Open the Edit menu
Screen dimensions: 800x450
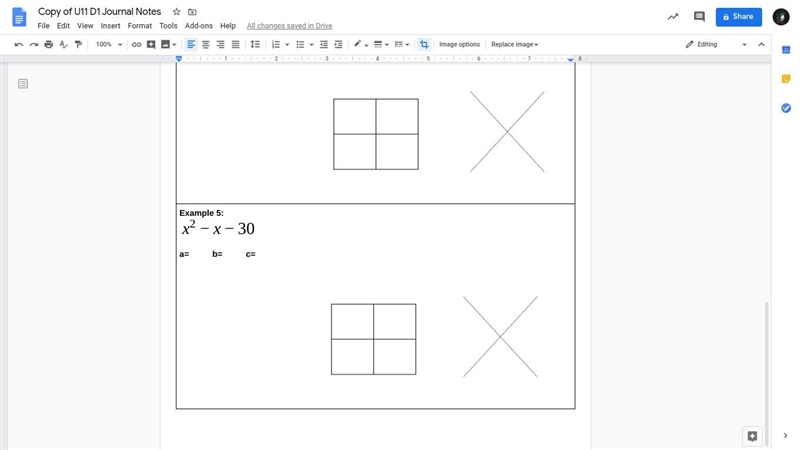click(63, 26)
